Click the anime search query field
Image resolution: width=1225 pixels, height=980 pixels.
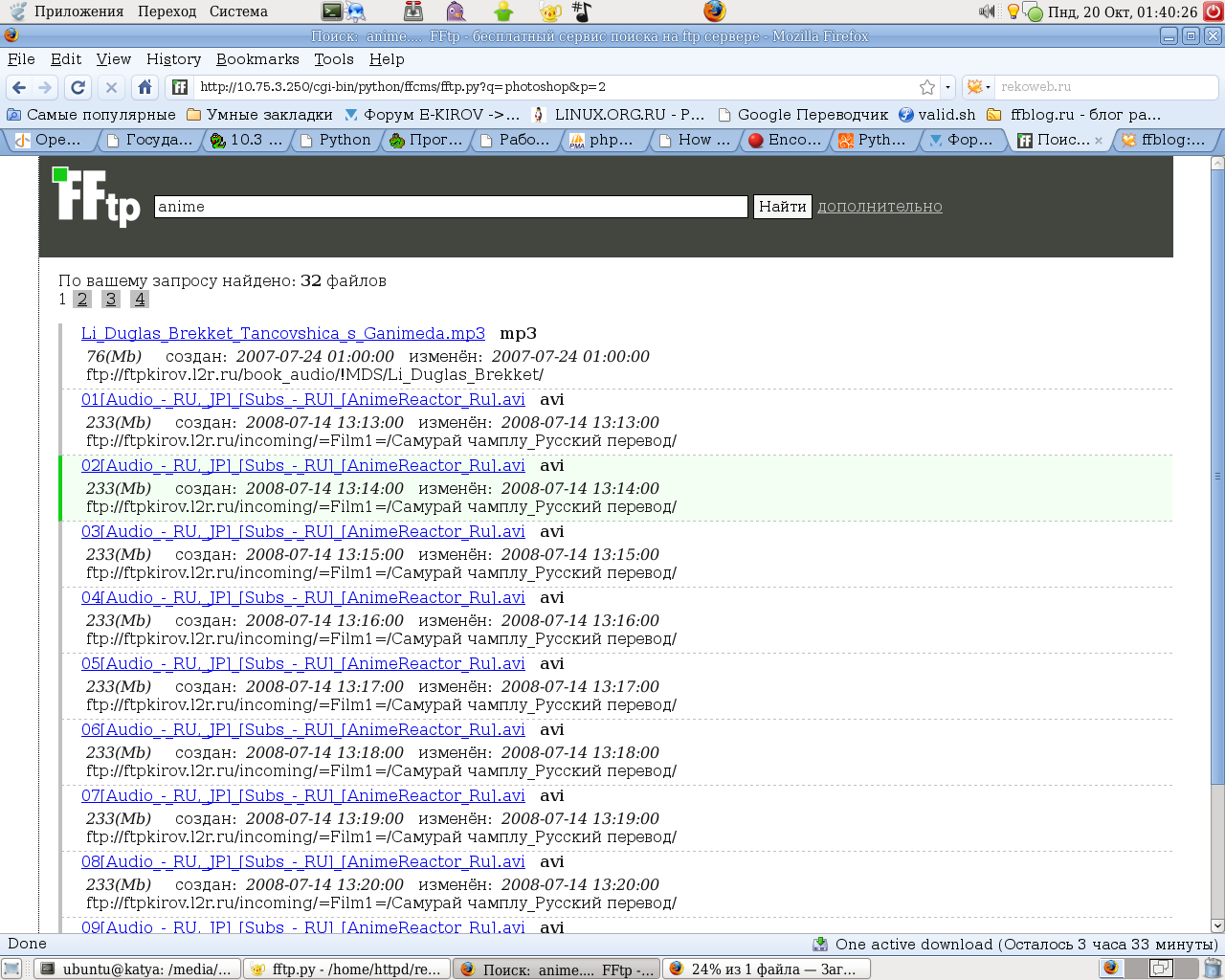point(450,207)
